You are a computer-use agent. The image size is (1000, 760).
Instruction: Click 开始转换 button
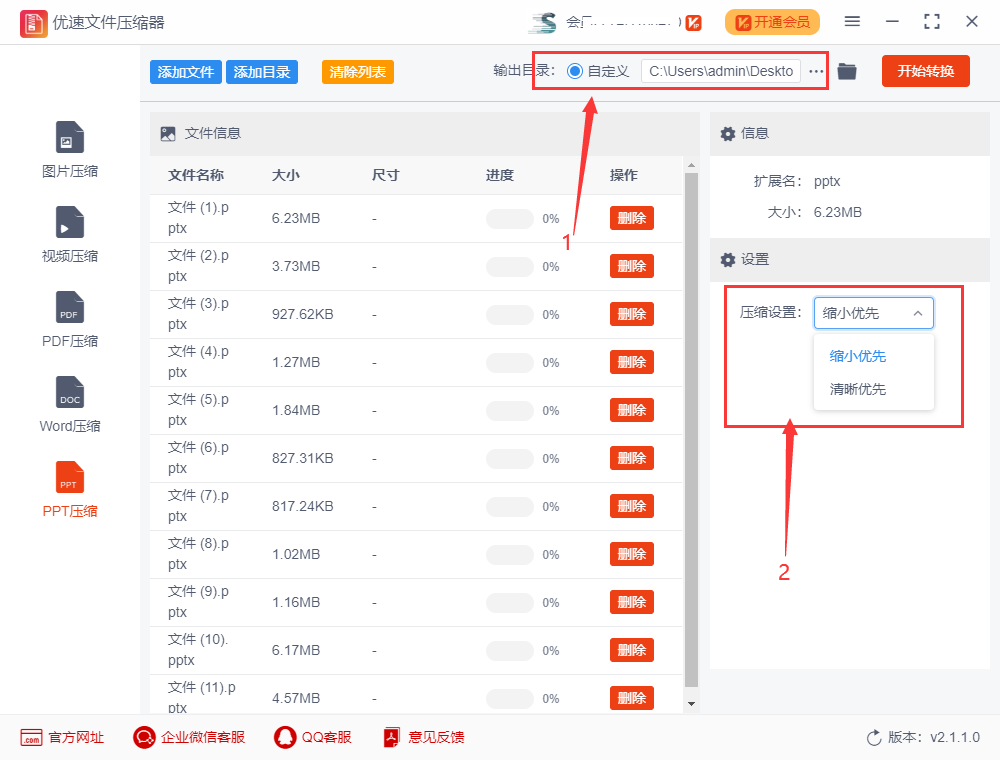click(925, 71)
